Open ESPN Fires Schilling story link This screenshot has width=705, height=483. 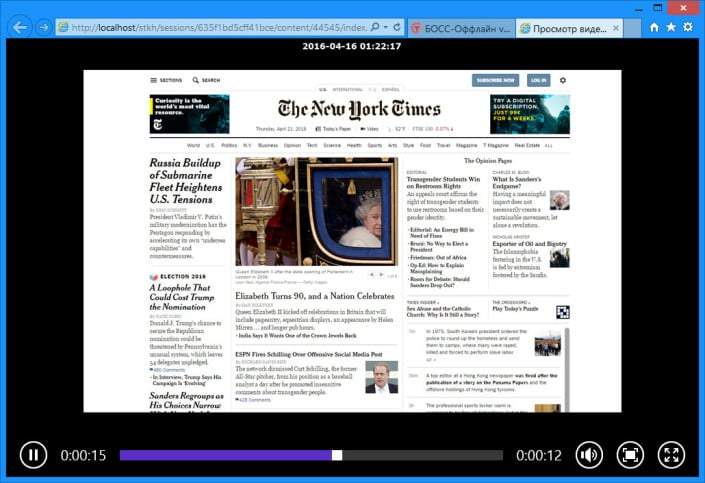coord(309,354)
